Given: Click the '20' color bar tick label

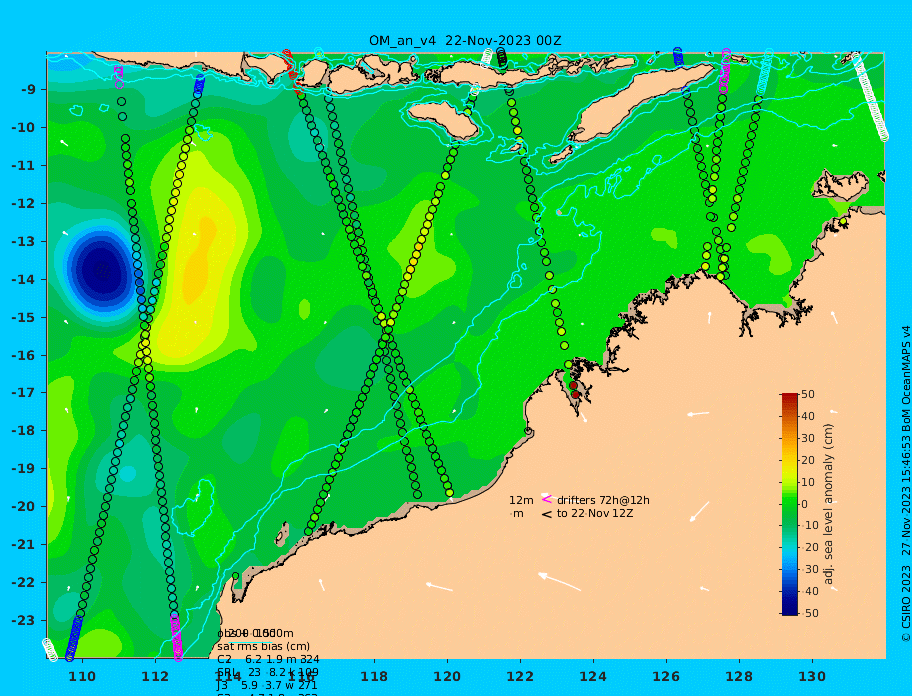Looking at the screenshot, I should (808, 460).
